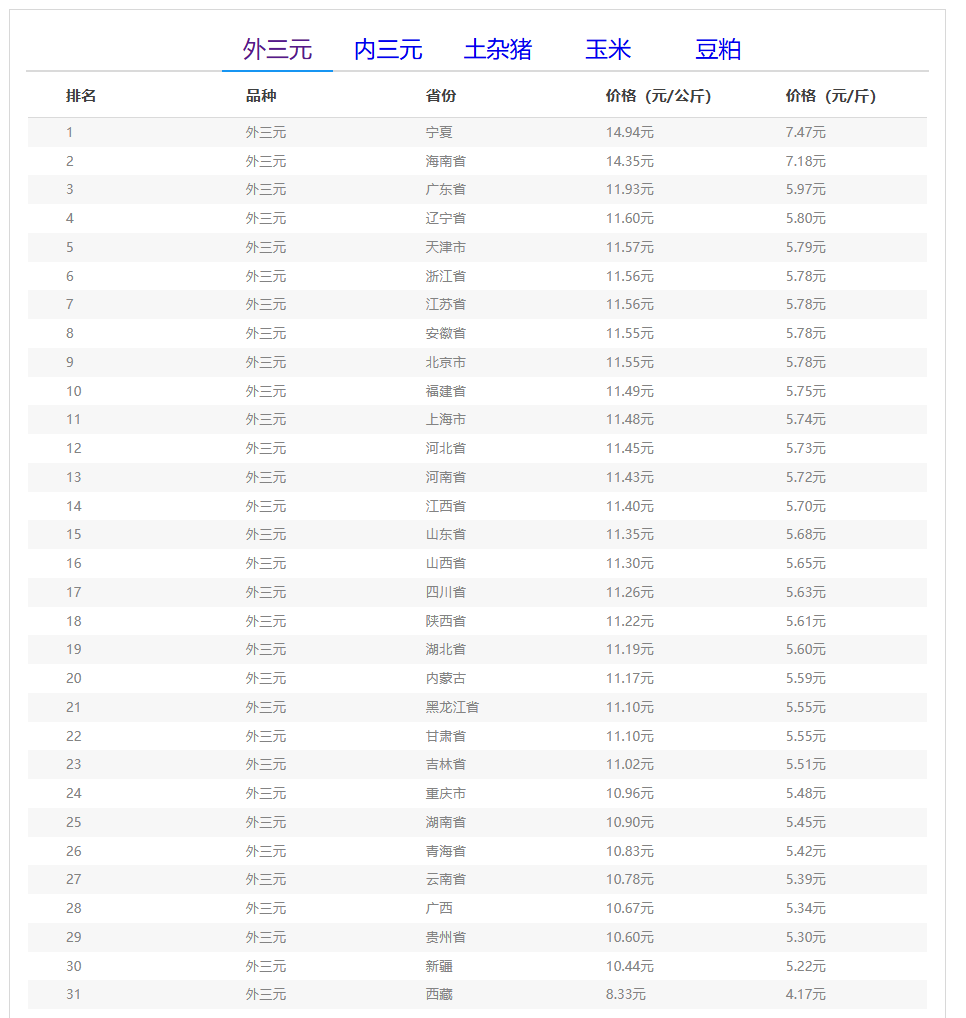Viewport: 966px width, 1018px height.
Task: Select the 宁夏 province cell
Action: (439, 132)
